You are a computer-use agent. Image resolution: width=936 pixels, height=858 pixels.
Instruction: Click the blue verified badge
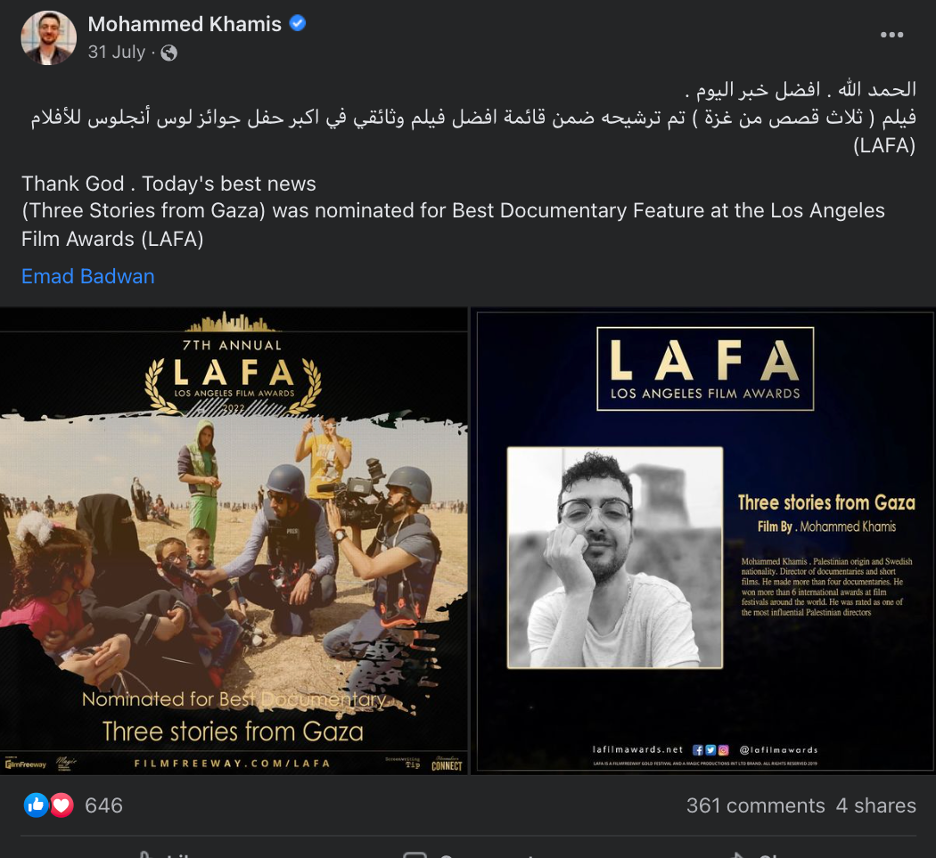pos(297,23)
